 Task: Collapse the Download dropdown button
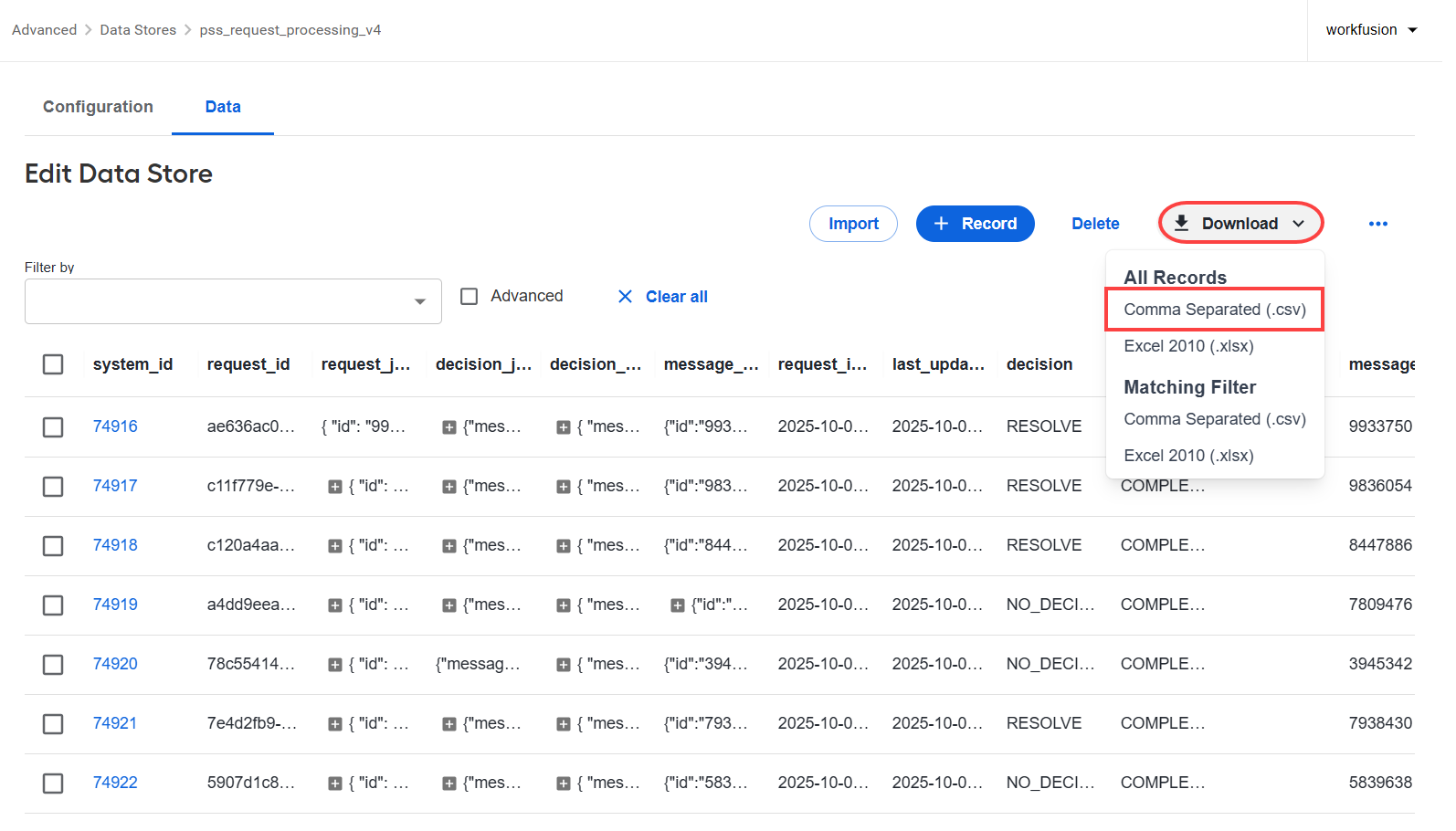pyautogui.click(x=1240, y=224)
